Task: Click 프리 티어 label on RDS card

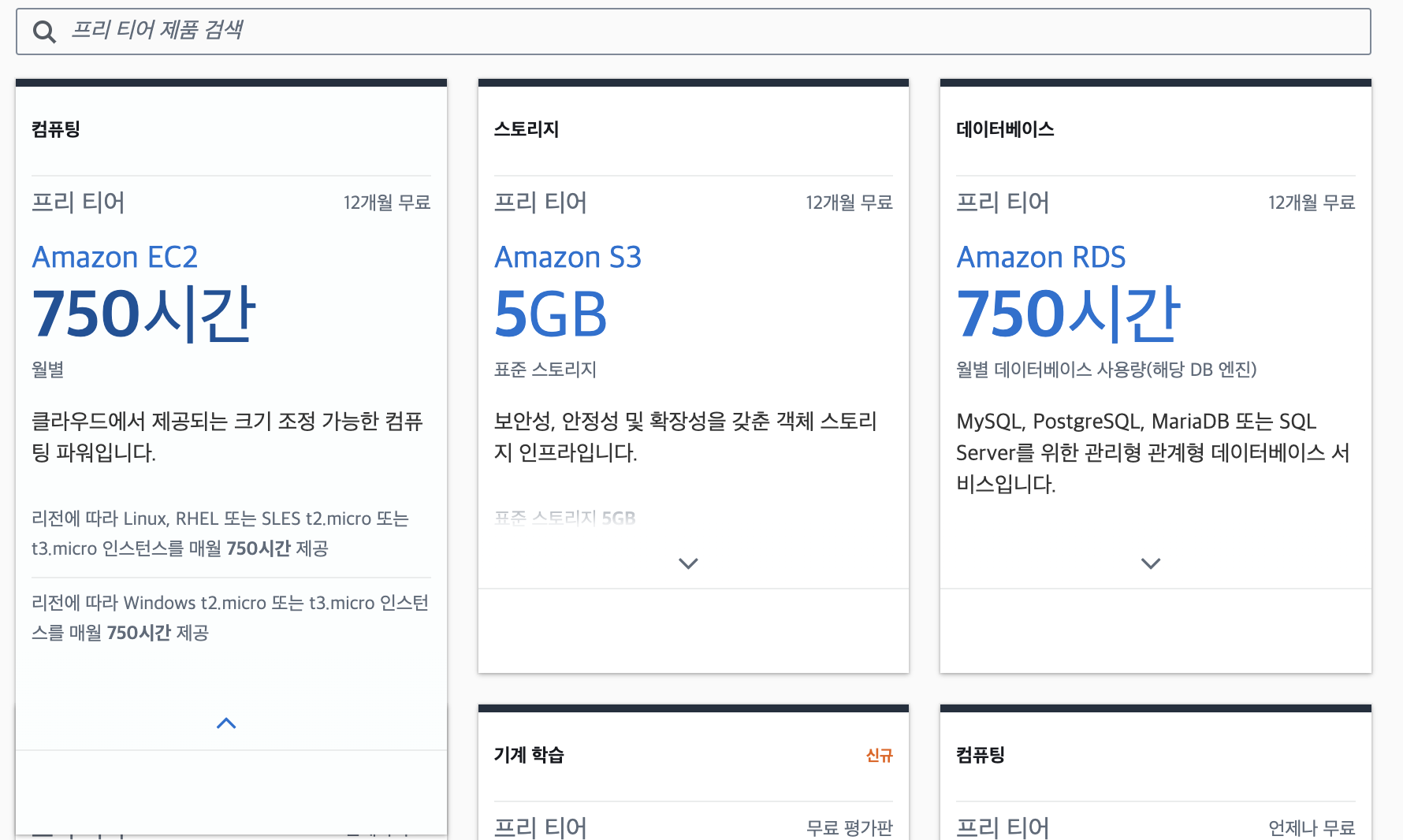Action: (1003, 203)
